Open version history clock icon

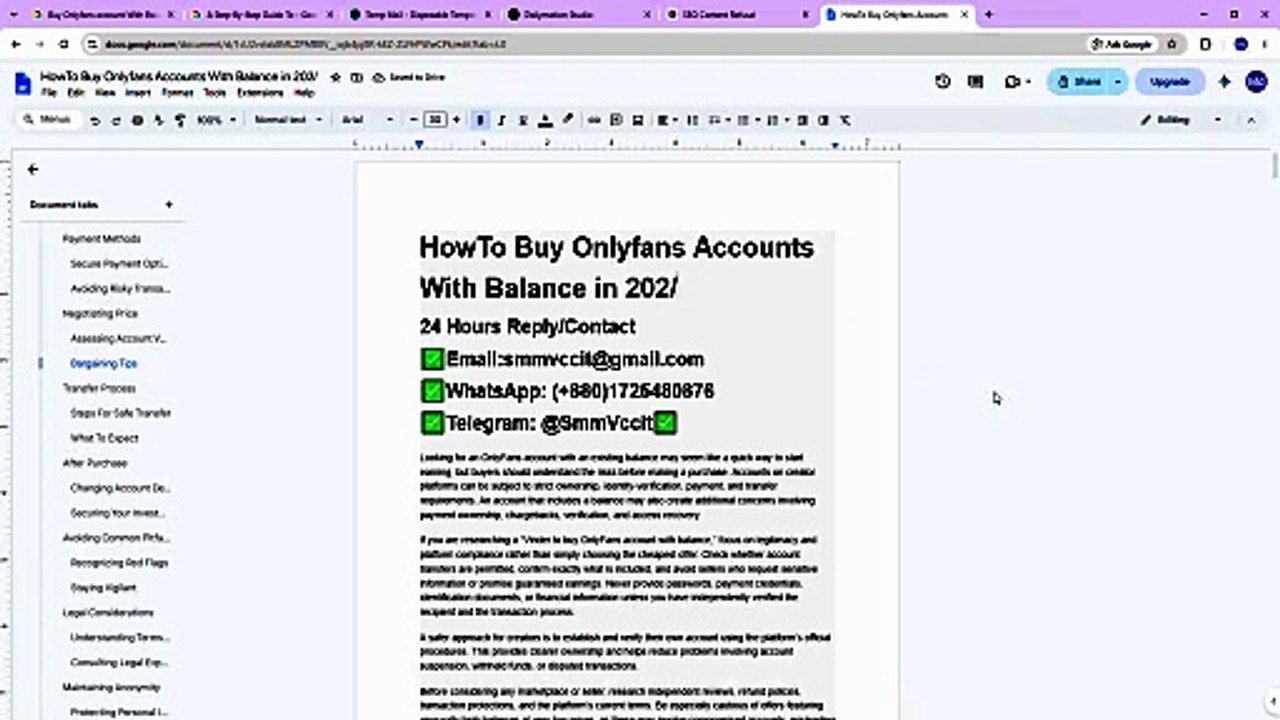click(942, 82)
